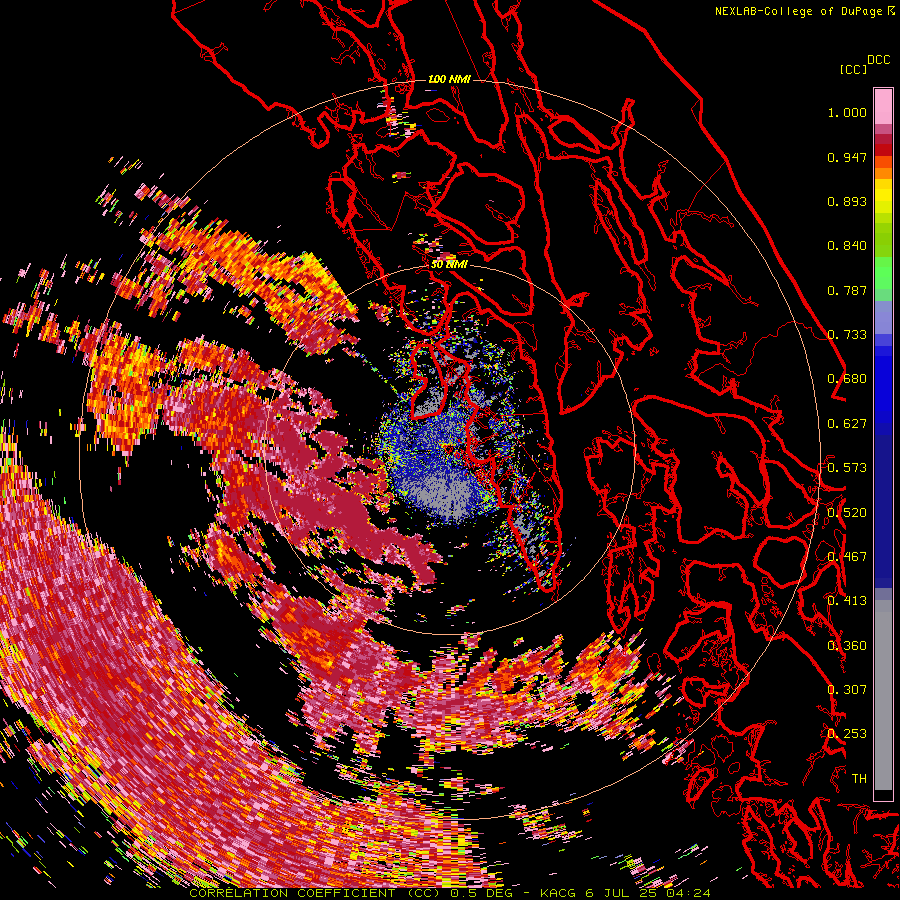Image resolution: width=900 pixels, height=900 pixels.
Task: Select the 0.787 scale value
Action: pos(847,290)
